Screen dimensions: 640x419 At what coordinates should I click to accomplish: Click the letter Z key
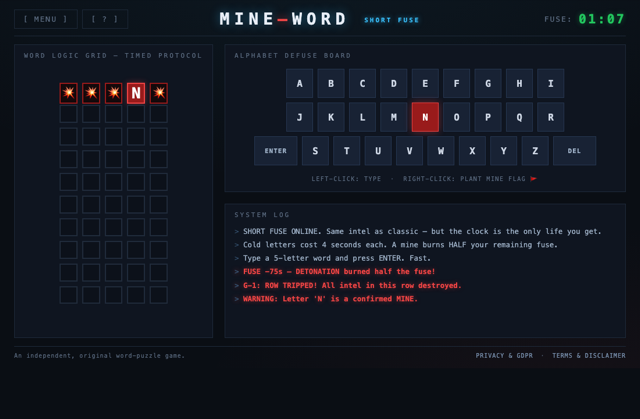(535, 151)
